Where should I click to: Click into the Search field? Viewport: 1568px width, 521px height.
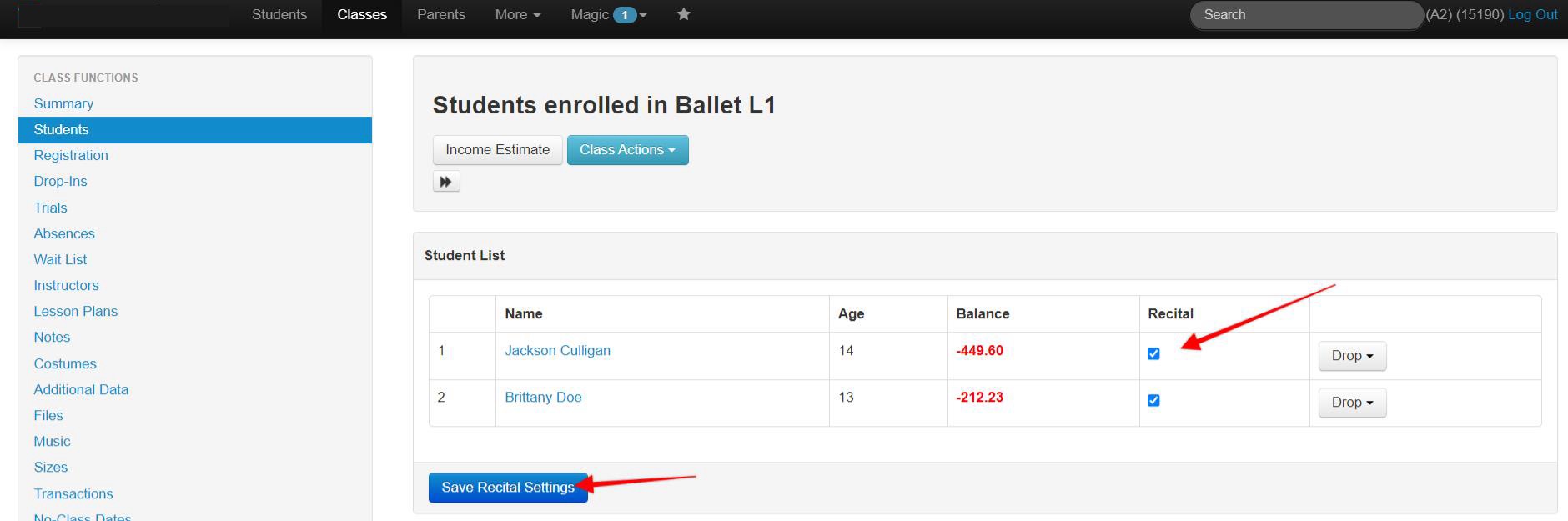pyautogui.click(x=1305, y=15)
